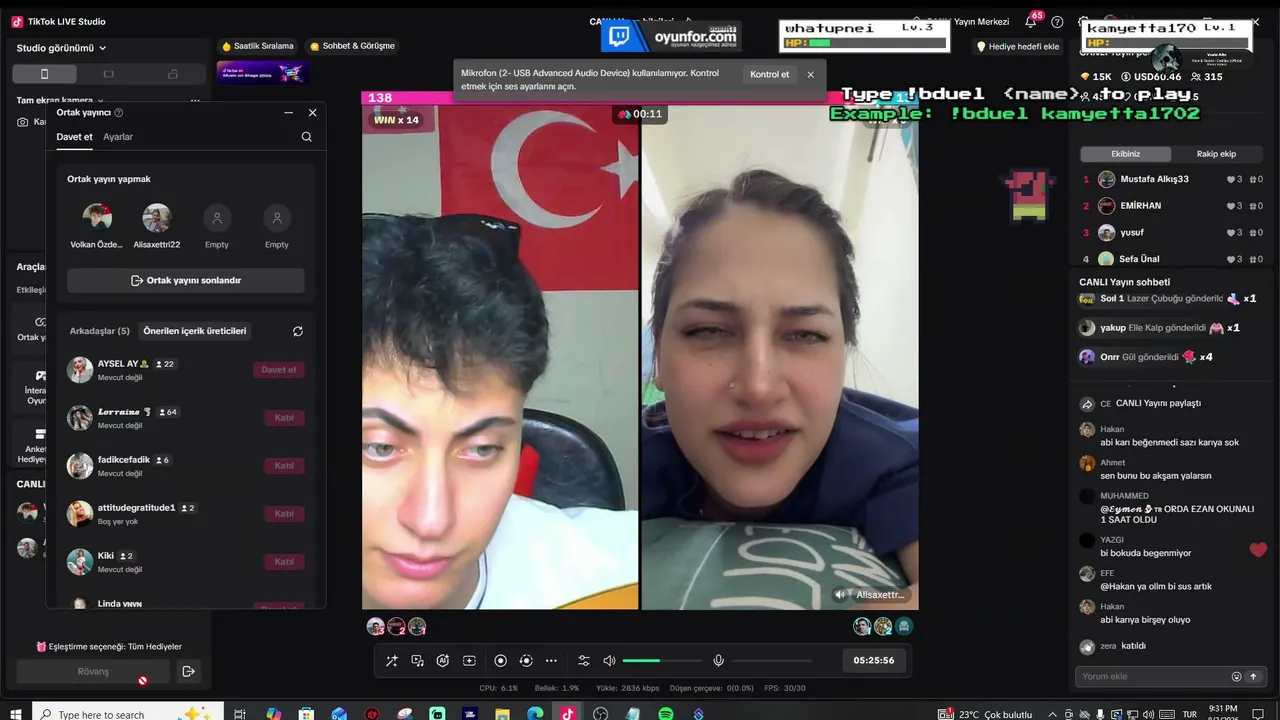Open the three-dot menu beside Tam ekran kamera
Image resolution: width=1280 pixels, height=720 pixels.
pyautogui.click(x=195, y=101)
